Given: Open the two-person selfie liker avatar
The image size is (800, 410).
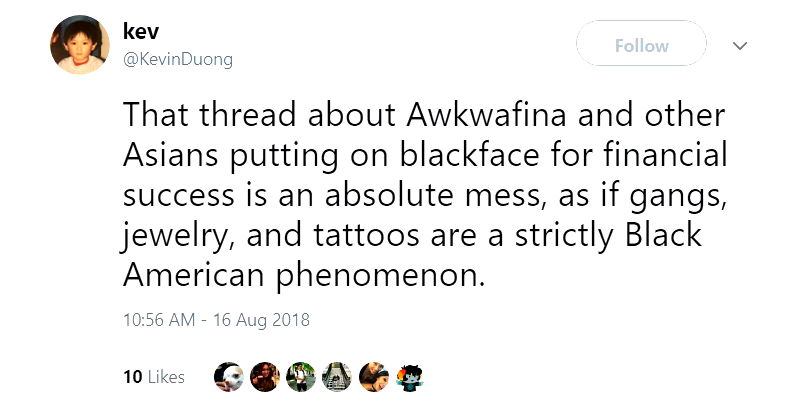Looking at the screenshot, I should [x=372, y=376].
